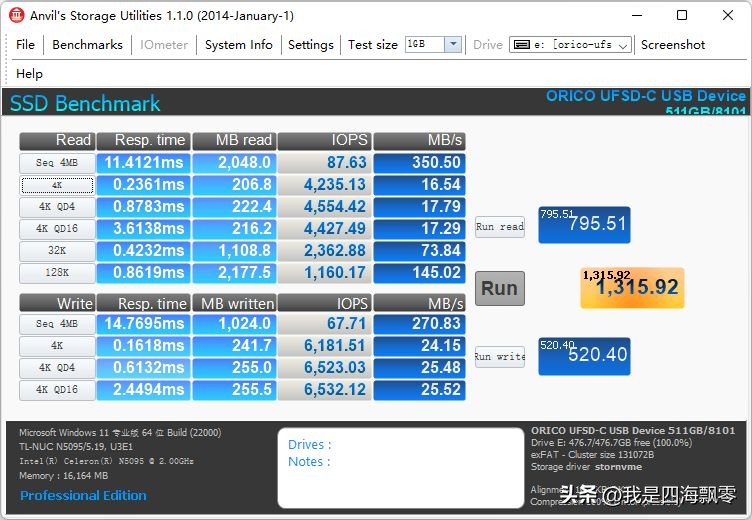Click the 1GB test size field
The width and height of the screenshot is (752, 520).
[x=424, y=45]
